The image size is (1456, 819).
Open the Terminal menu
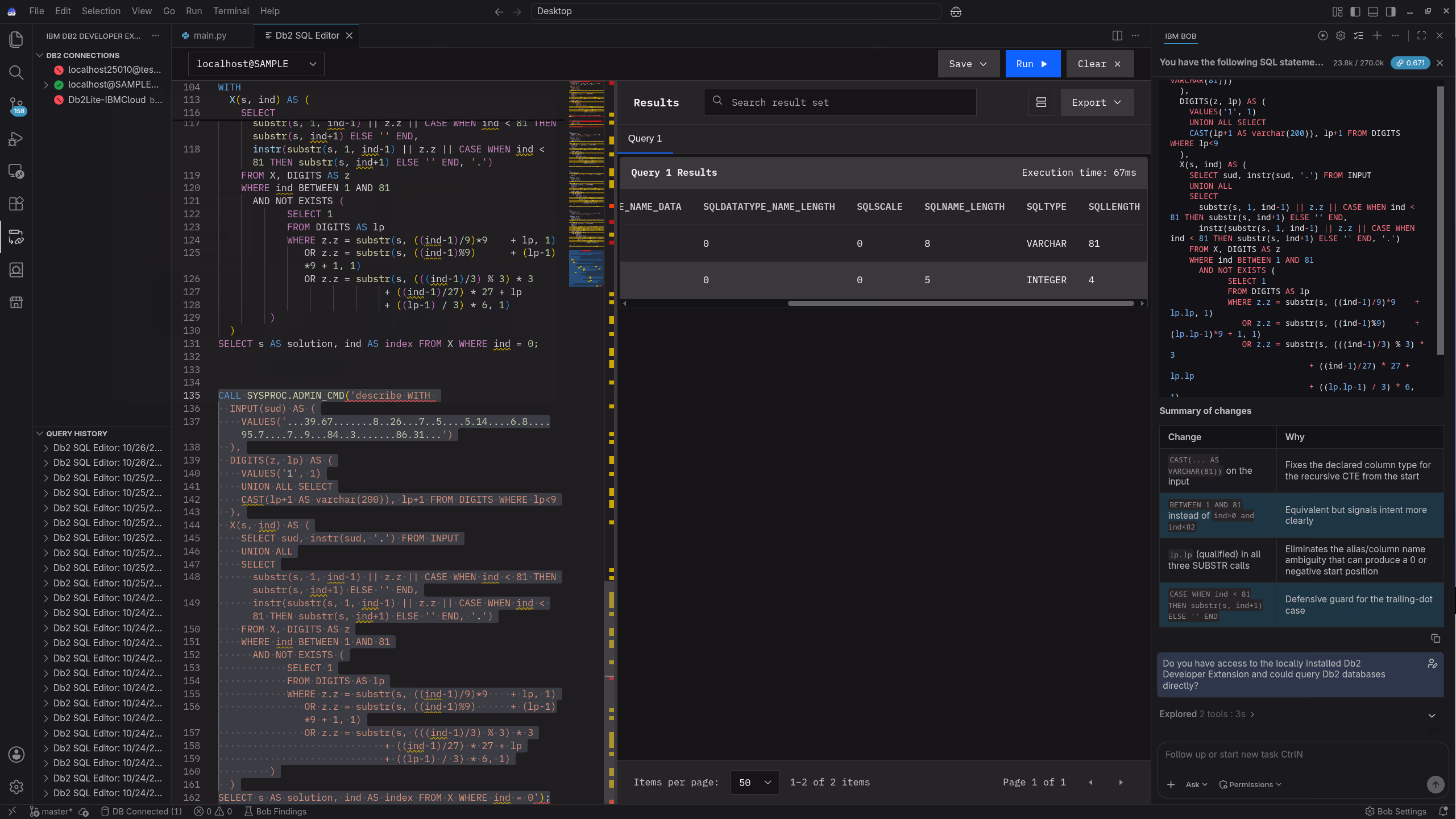coord(231,11)
